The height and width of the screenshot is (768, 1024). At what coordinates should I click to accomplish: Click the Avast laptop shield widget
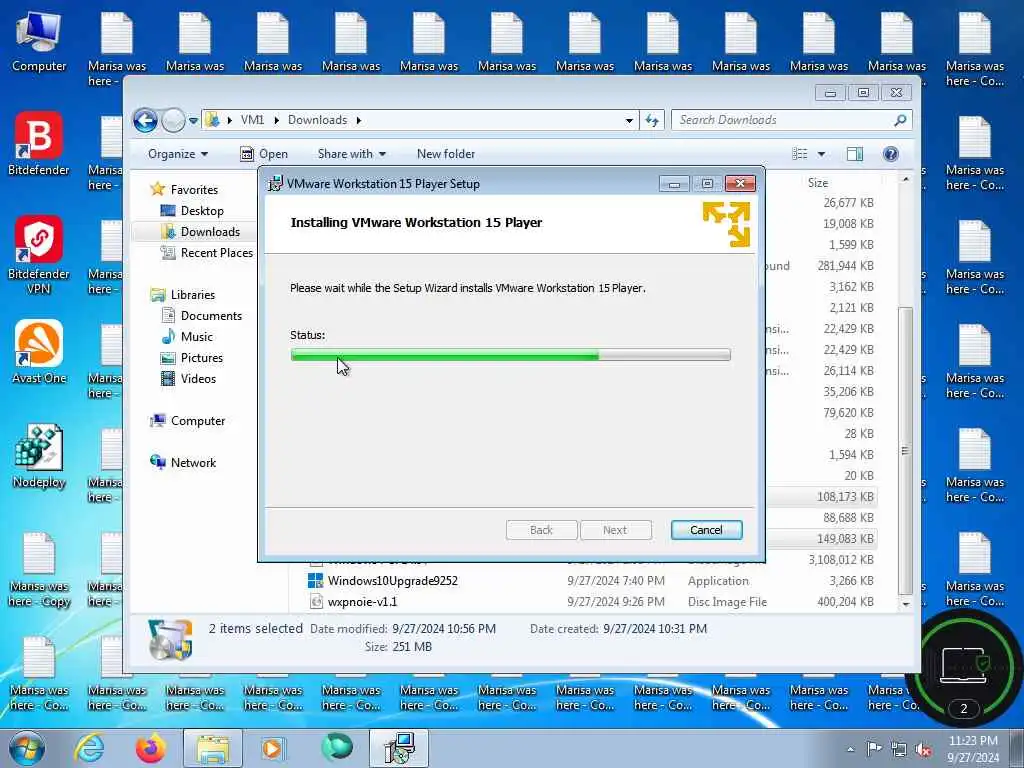pos(964,666)
